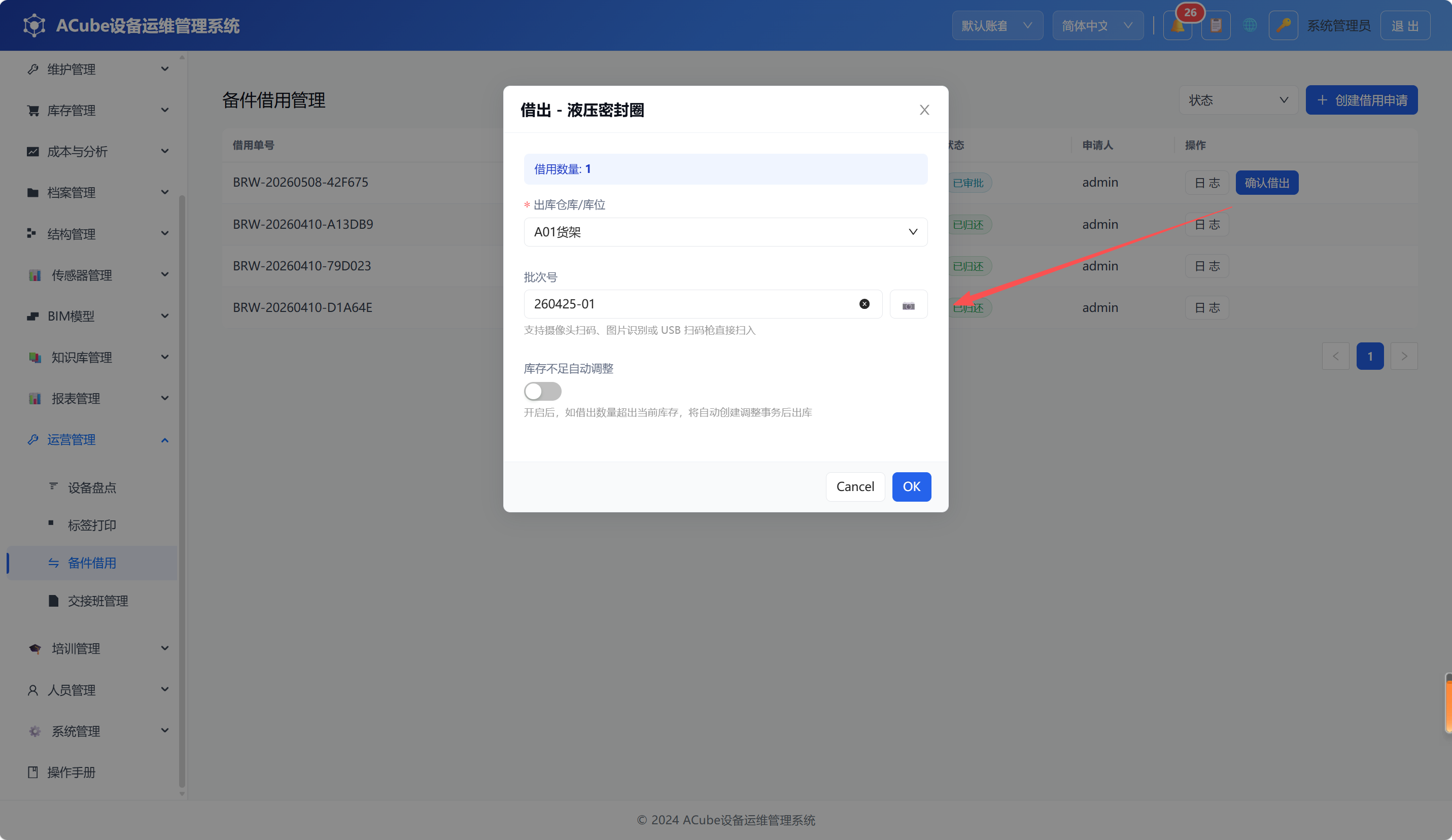Click the 创建借用申请 button

[x=1362, y=100]
